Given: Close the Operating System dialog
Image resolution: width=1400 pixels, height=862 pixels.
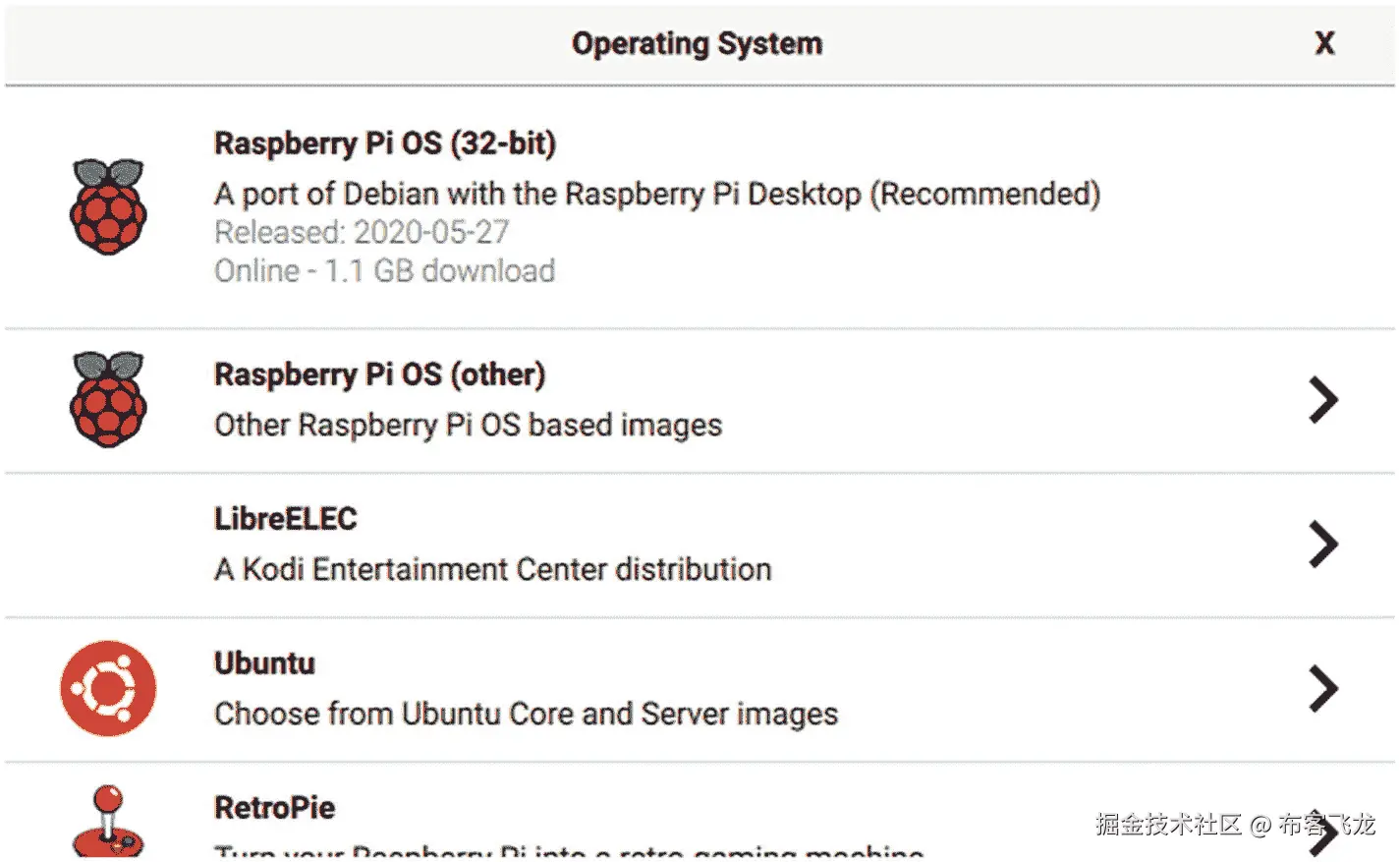Looking at the screenshot, I should [x=1324, y=43].
